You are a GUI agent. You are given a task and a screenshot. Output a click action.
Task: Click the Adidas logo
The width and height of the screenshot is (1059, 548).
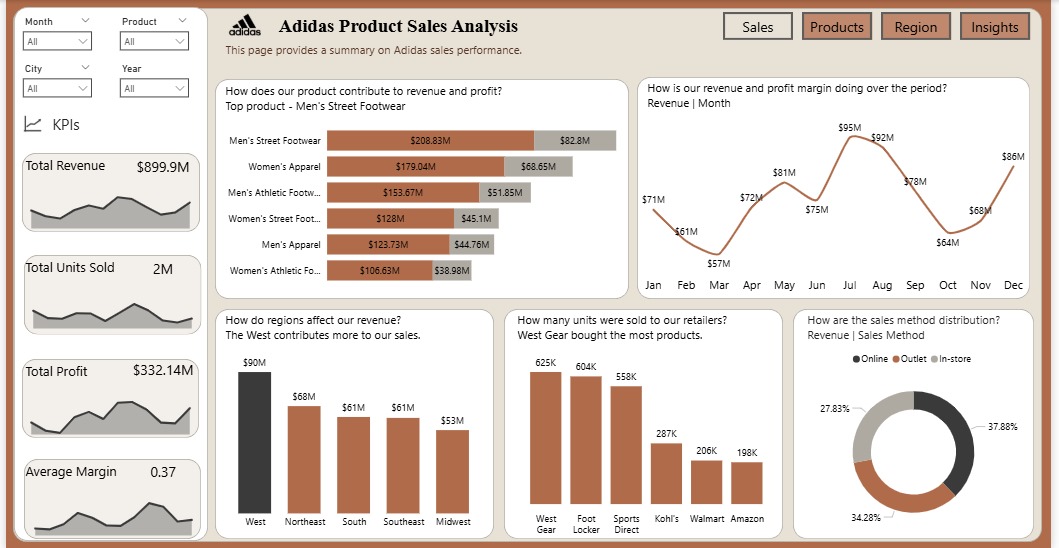[245, 26]
